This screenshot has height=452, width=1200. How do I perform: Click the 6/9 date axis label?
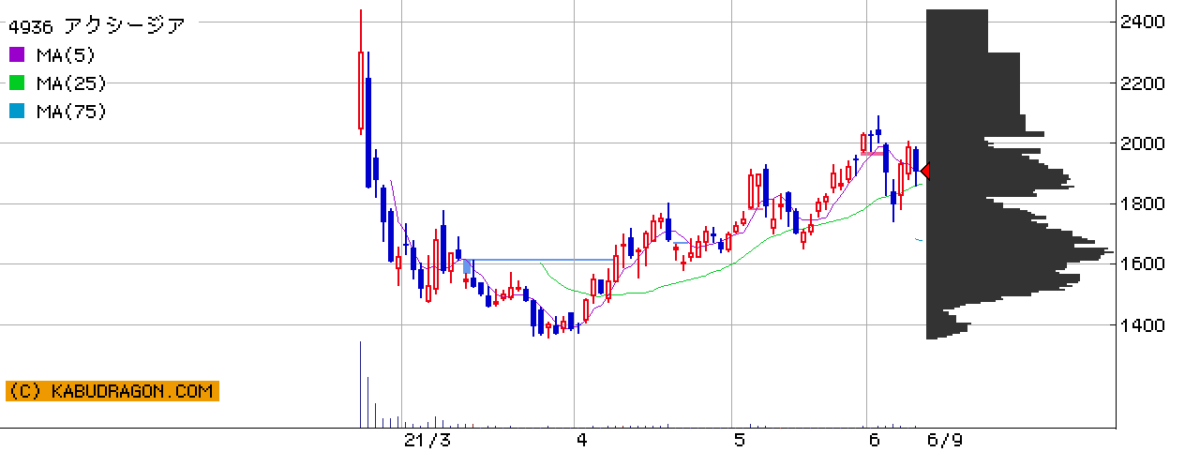(944, 440)
